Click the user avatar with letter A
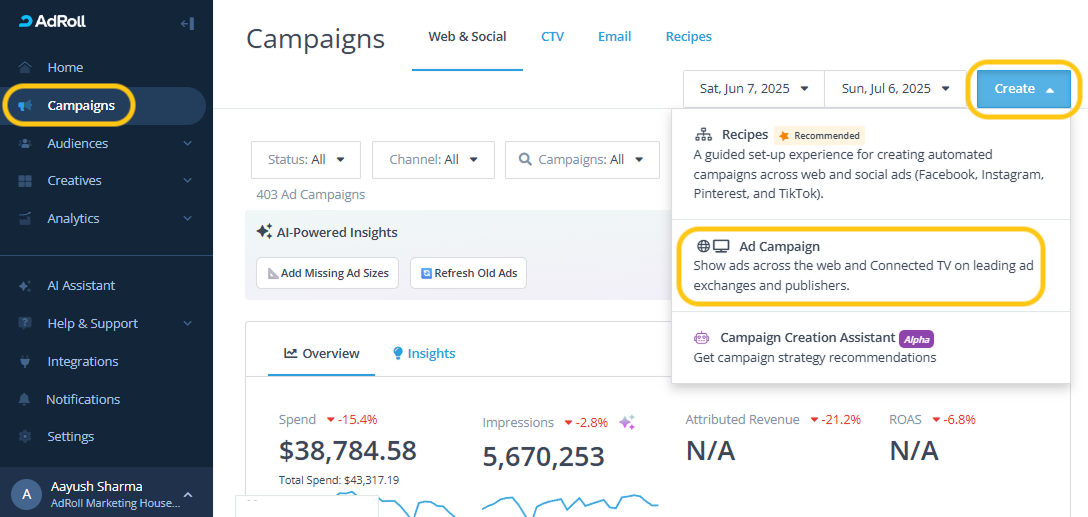 coord(26,494)
